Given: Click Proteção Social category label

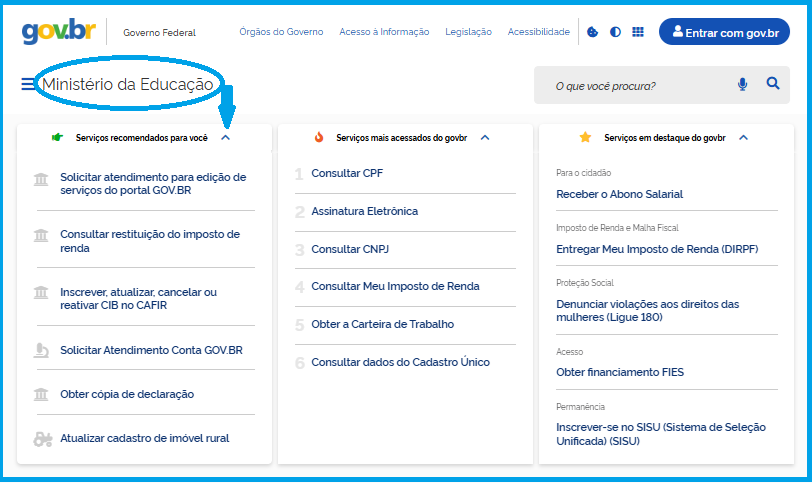Looking at the screenshot, I should tap(585, 283).
